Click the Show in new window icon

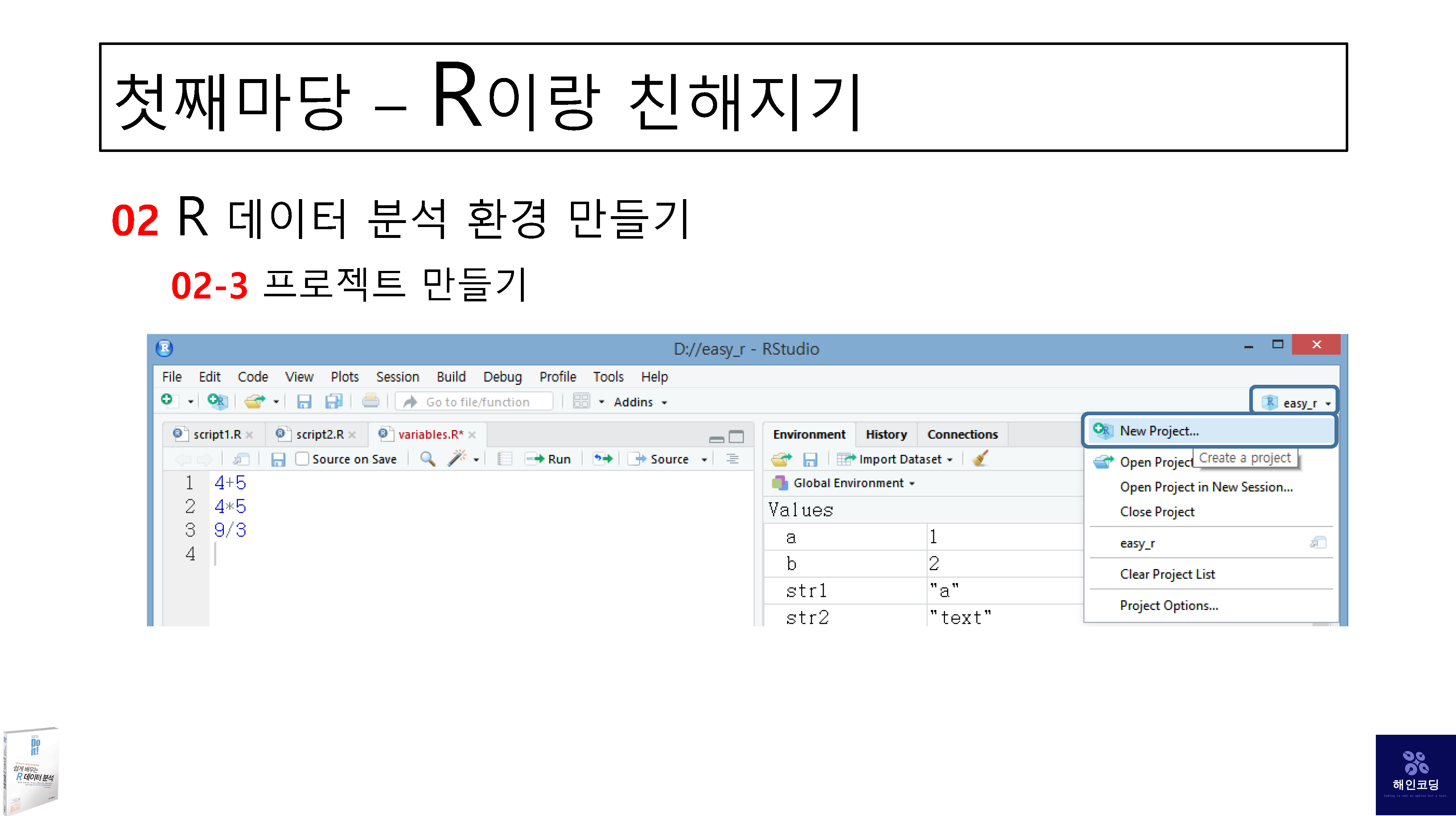241,459
